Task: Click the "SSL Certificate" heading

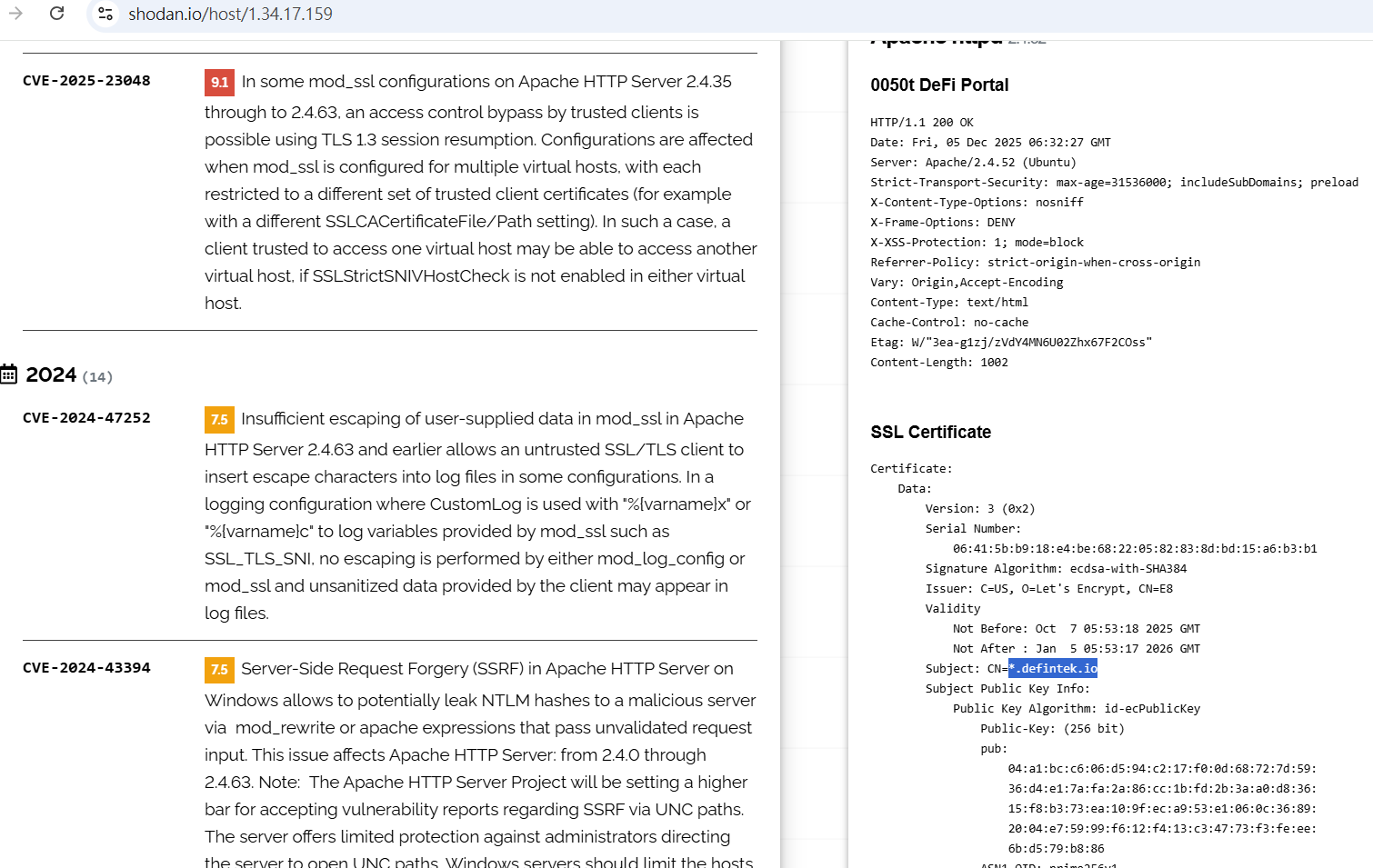Action: 930,432
